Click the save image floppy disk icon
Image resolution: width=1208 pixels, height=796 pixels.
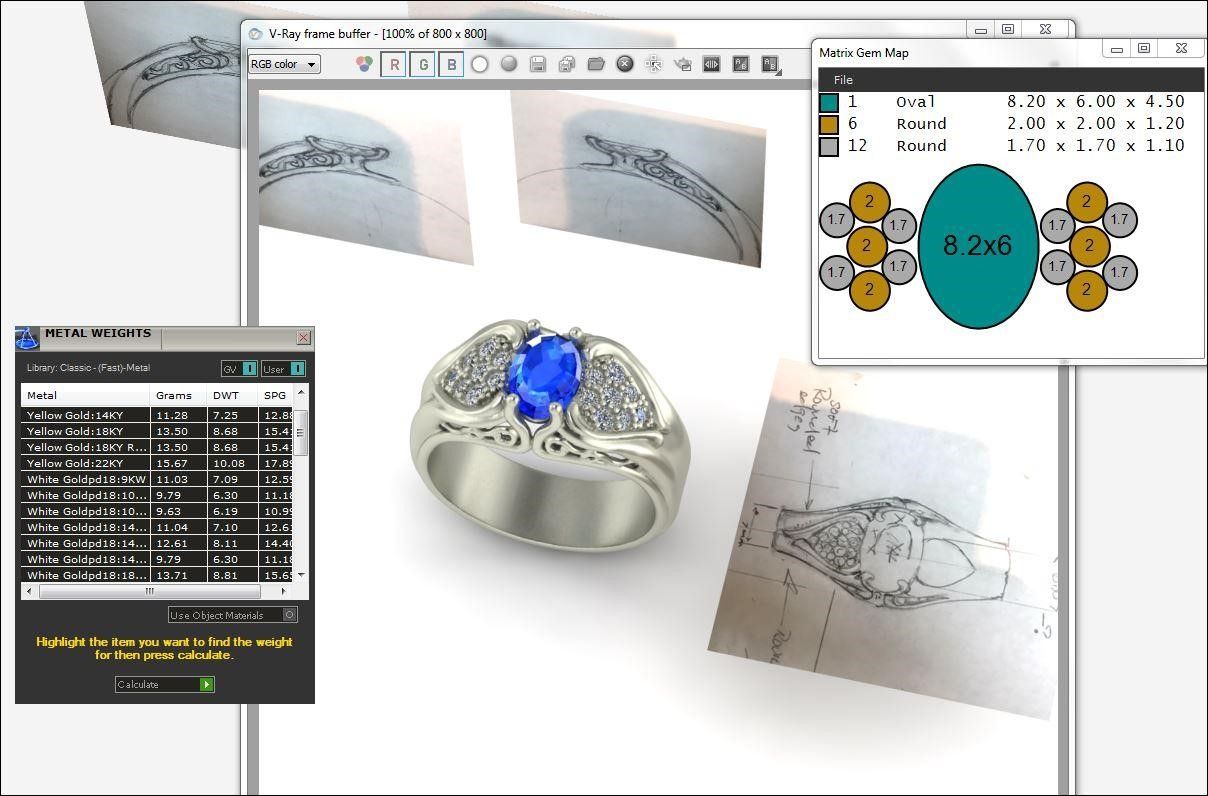point(538,64)
